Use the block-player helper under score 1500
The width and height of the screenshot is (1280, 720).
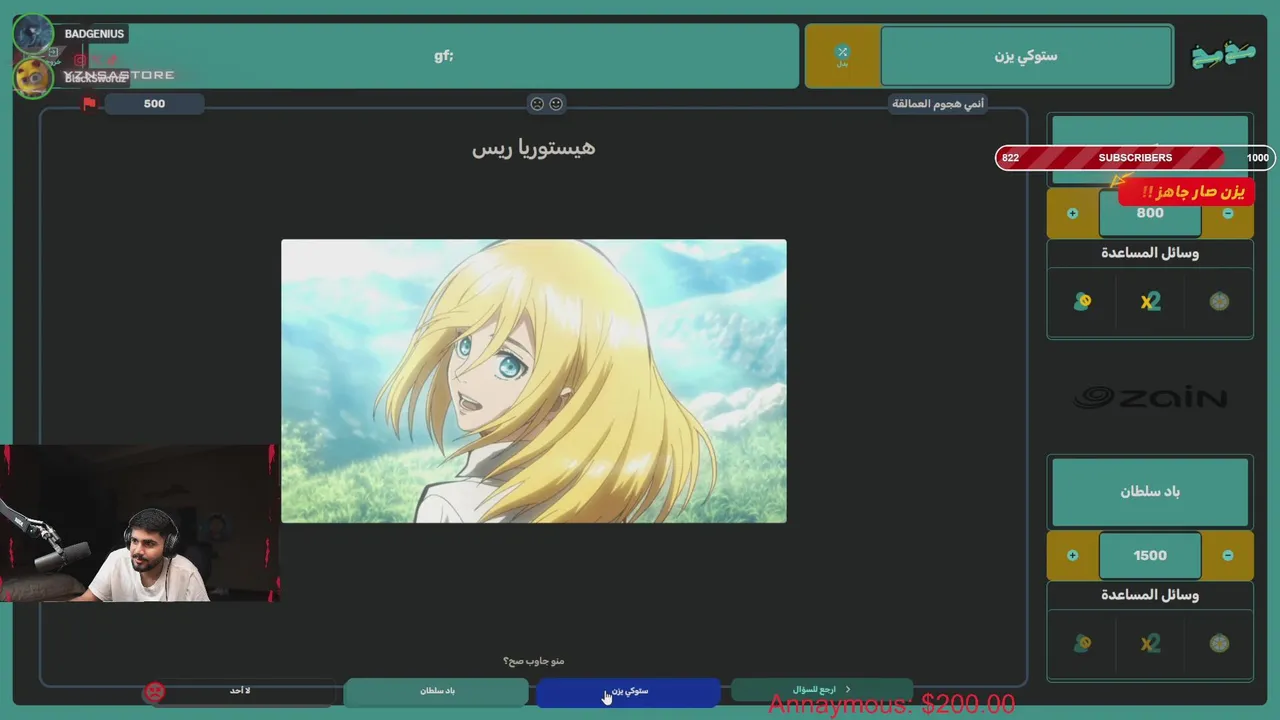pos(1082,643)
